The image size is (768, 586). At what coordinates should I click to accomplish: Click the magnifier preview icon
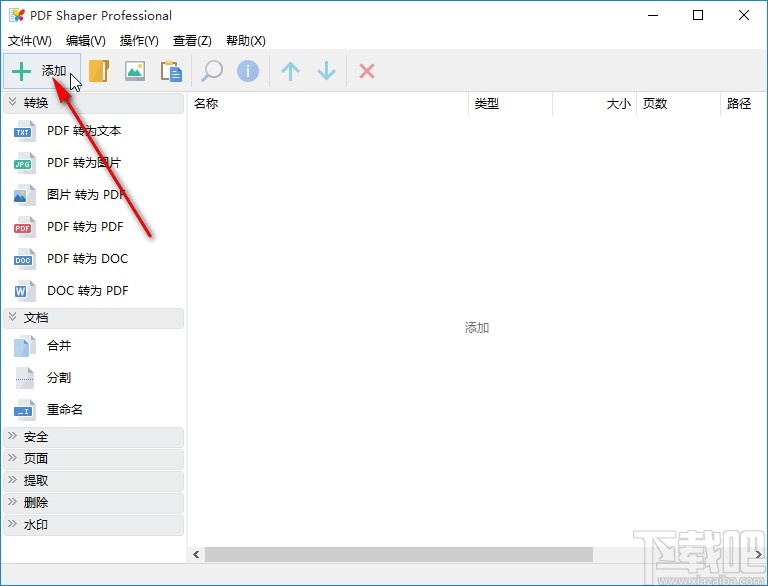pyautogui.click(x=212, y=72)
